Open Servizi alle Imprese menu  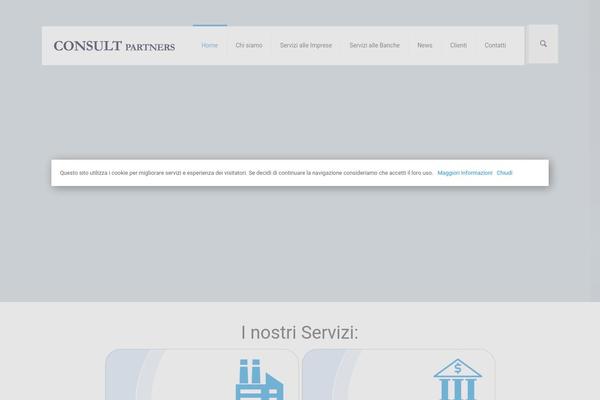(x=306, y=45)
